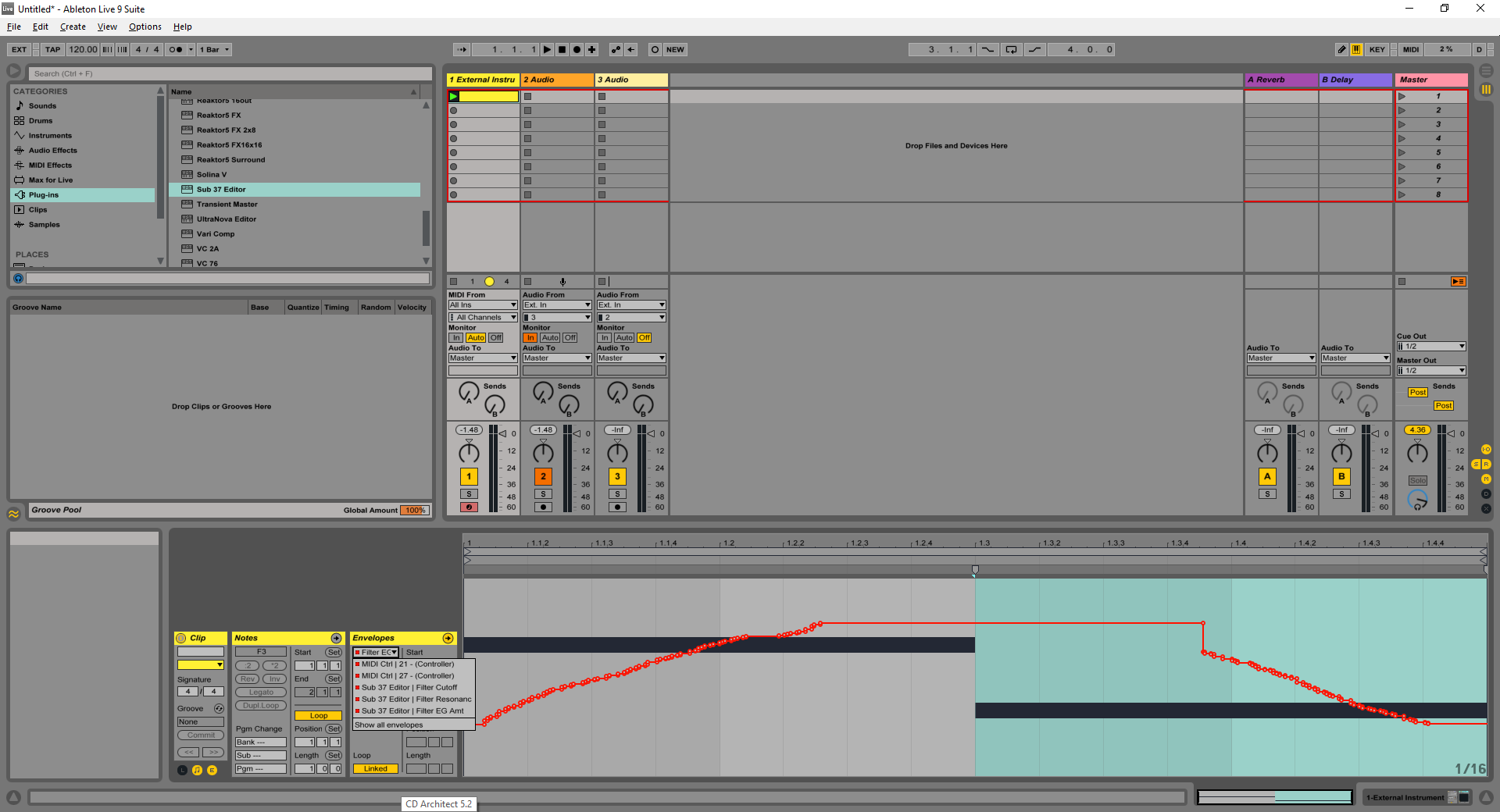Open MIDI From All Ins dropdown

click(483, 305)
